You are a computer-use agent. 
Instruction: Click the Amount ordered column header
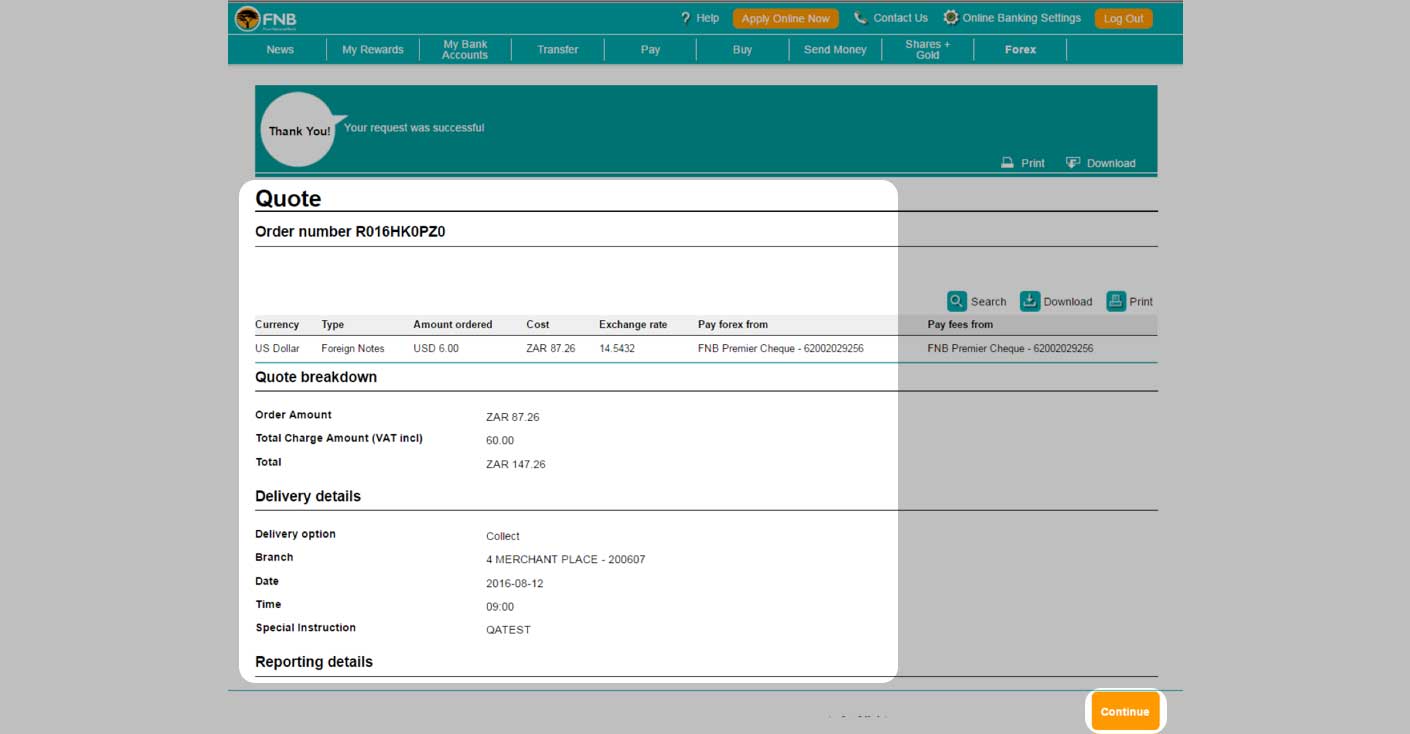tap(453, 325)
